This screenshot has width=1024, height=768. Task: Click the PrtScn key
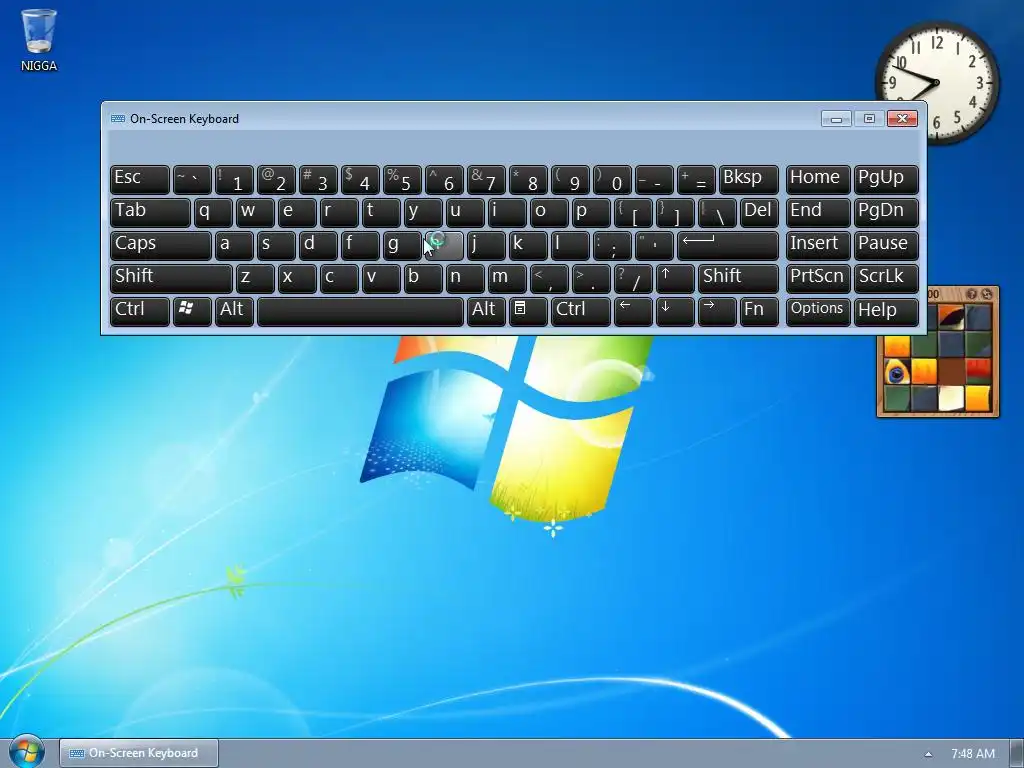click(x=818, y=278)
